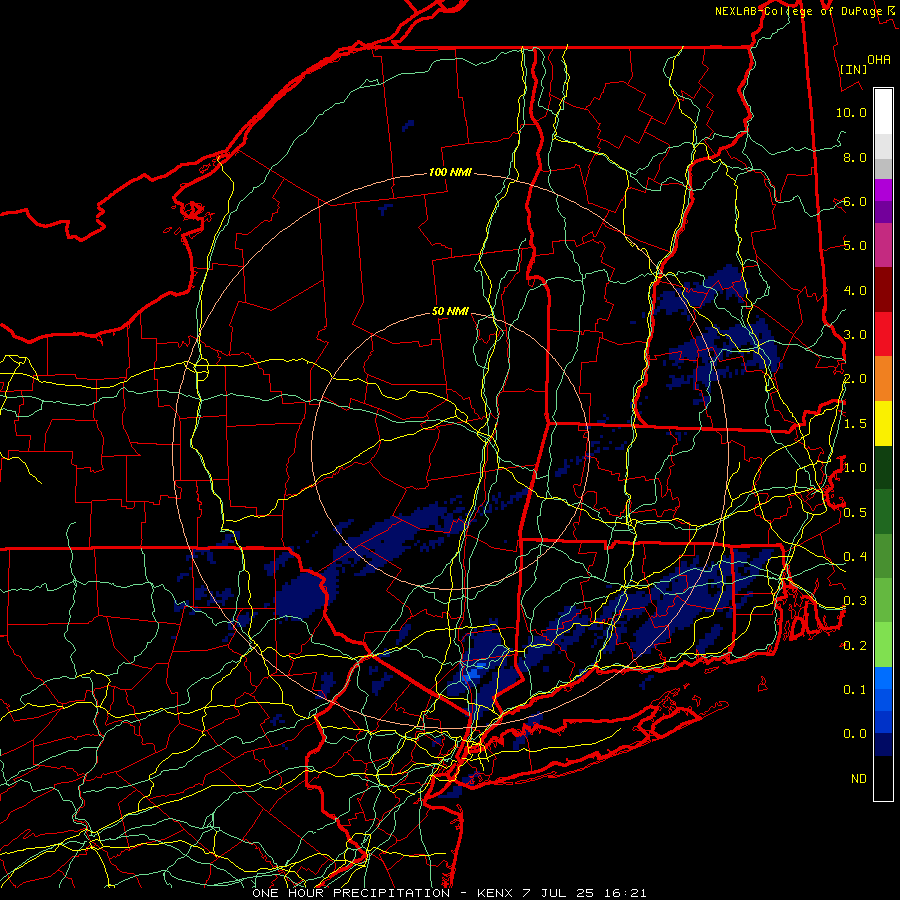Click the "3.0" legend value
900x900 pixels.
click(x=855, y=335)
